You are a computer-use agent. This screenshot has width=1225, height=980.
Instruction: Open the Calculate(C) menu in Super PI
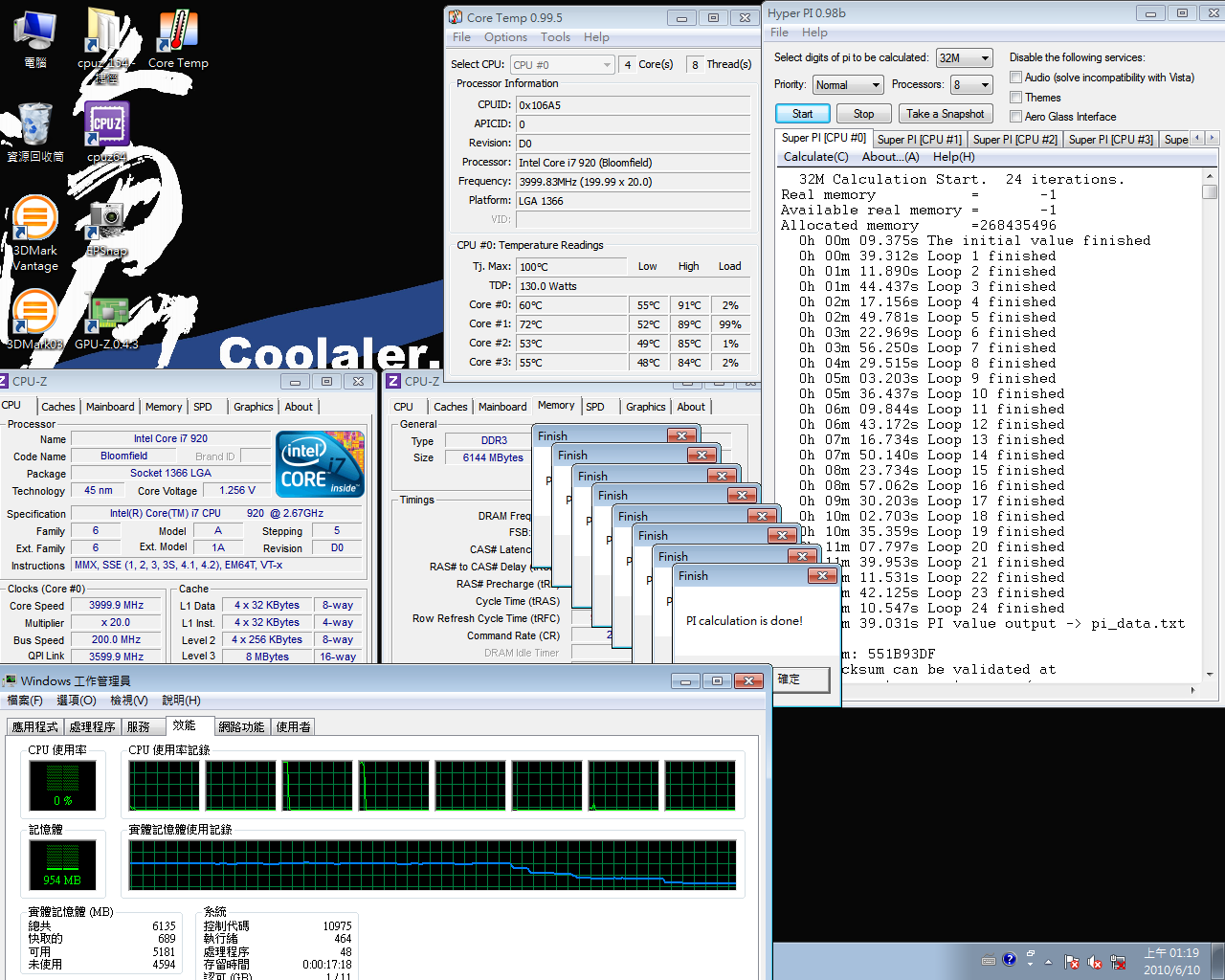[816, 157]
